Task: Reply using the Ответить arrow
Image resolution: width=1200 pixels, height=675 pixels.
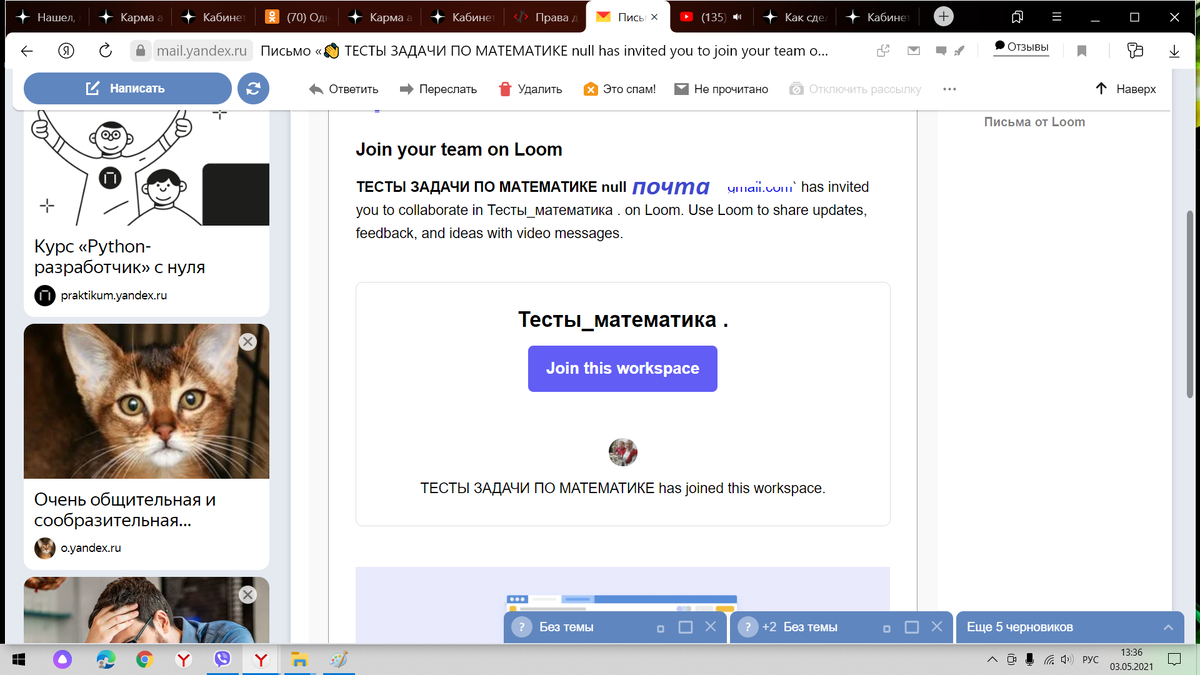Action: (343, 89)
